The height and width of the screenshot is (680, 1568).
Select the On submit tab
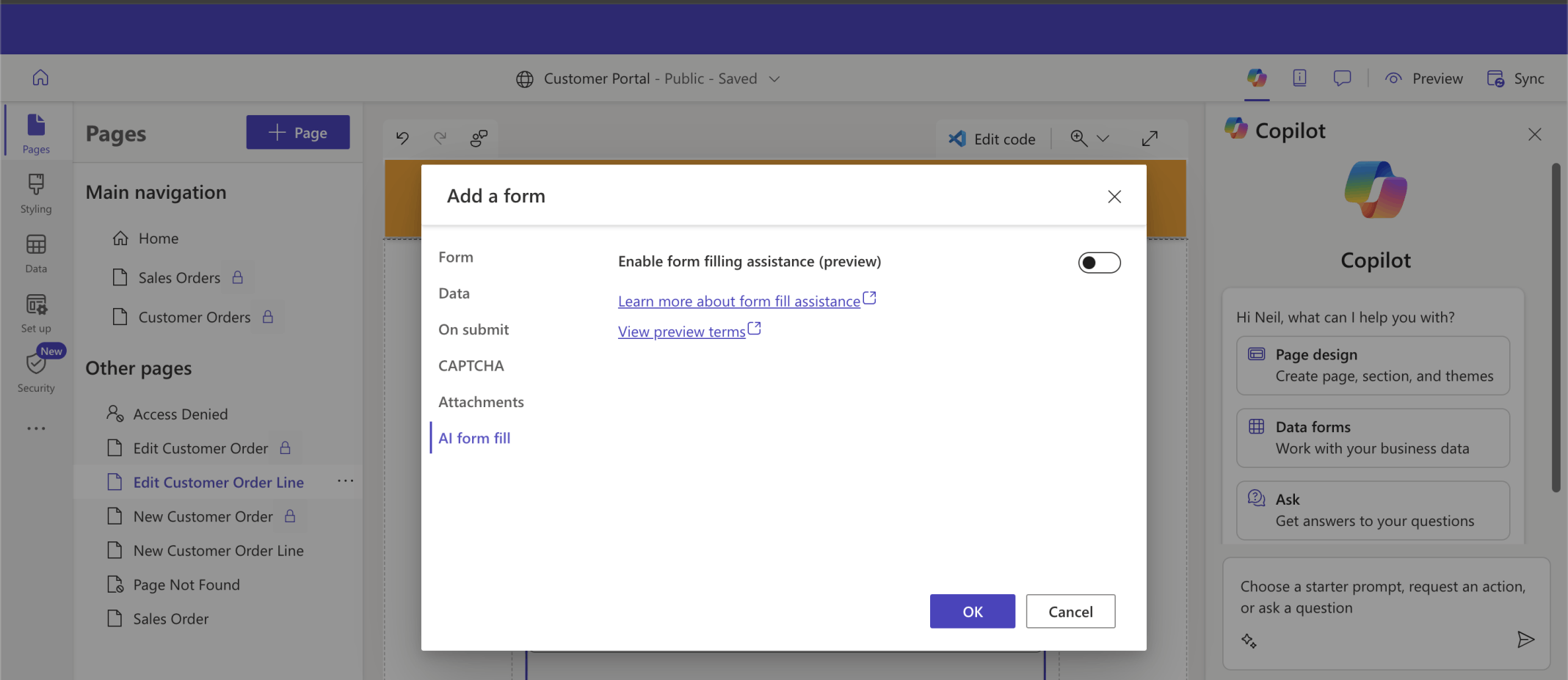pos(473,329)
